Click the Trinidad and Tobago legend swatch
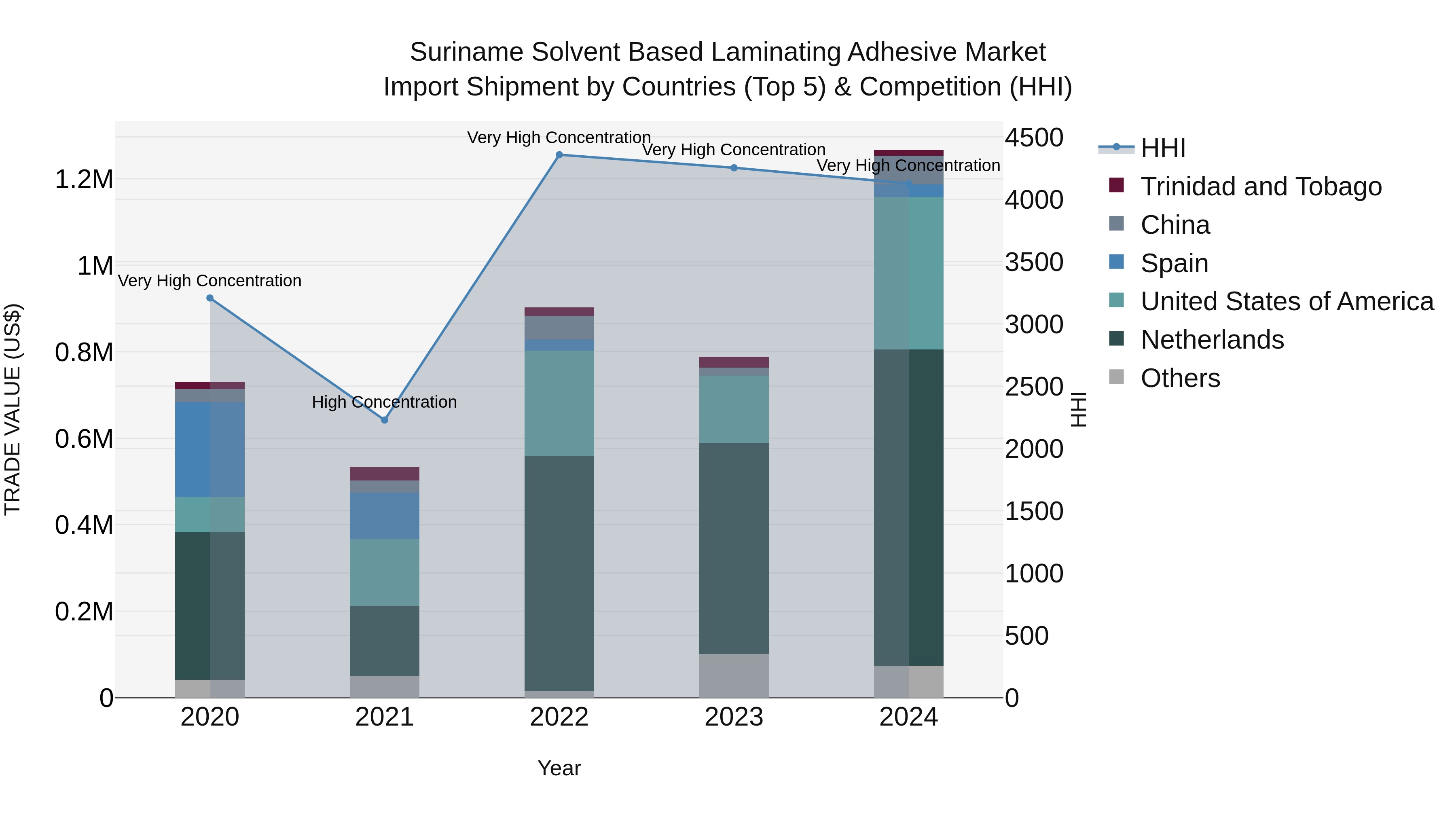 pyautogui.click(x=1116, y=185)
